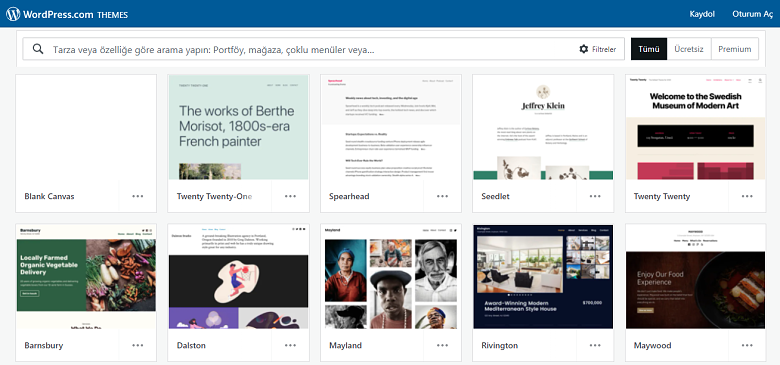Click the Dalston theme name
Viewport: 780px width, 365px height.
pos(191,345)
